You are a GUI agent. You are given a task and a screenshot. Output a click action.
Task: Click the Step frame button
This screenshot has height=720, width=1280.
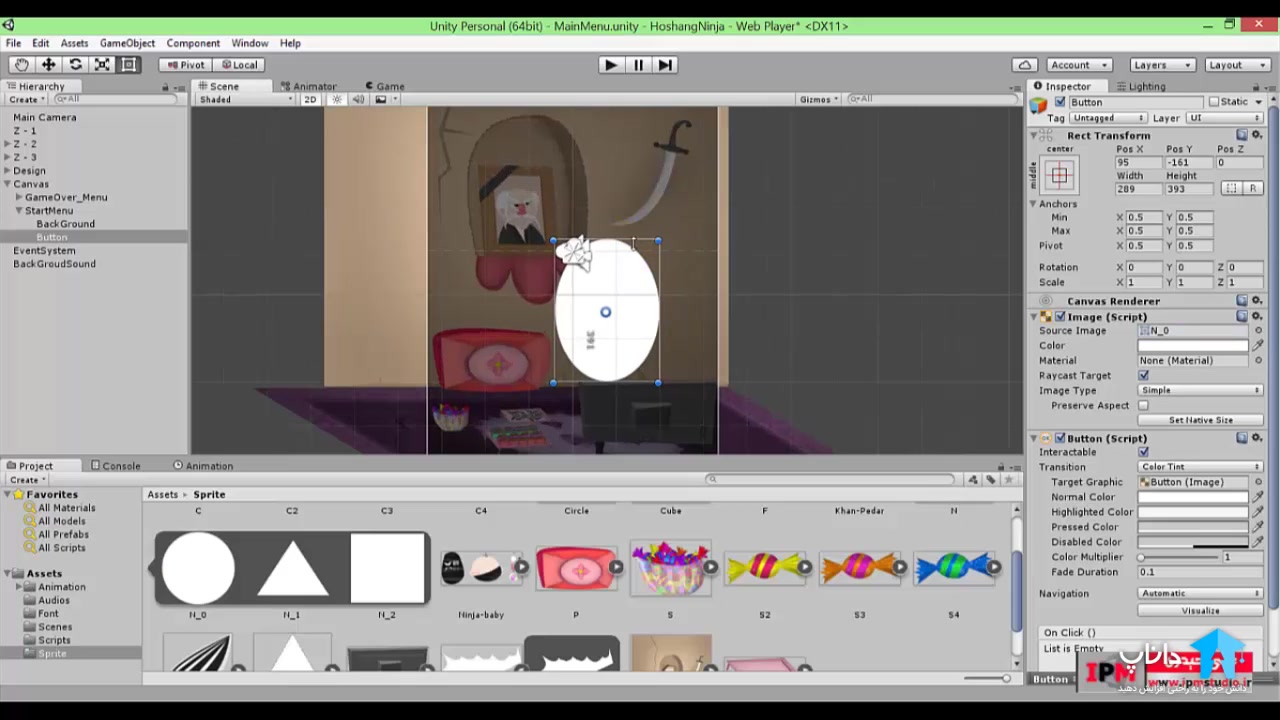click(x=665, y=65)
